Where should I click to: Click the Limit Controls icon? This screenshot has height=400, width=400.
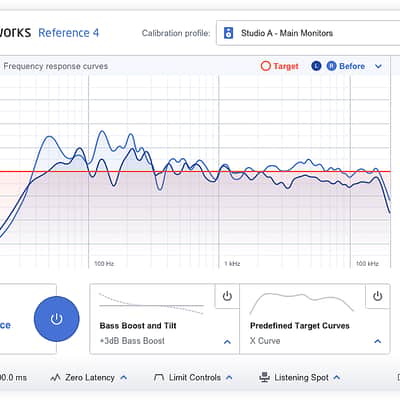coord(159,378)
